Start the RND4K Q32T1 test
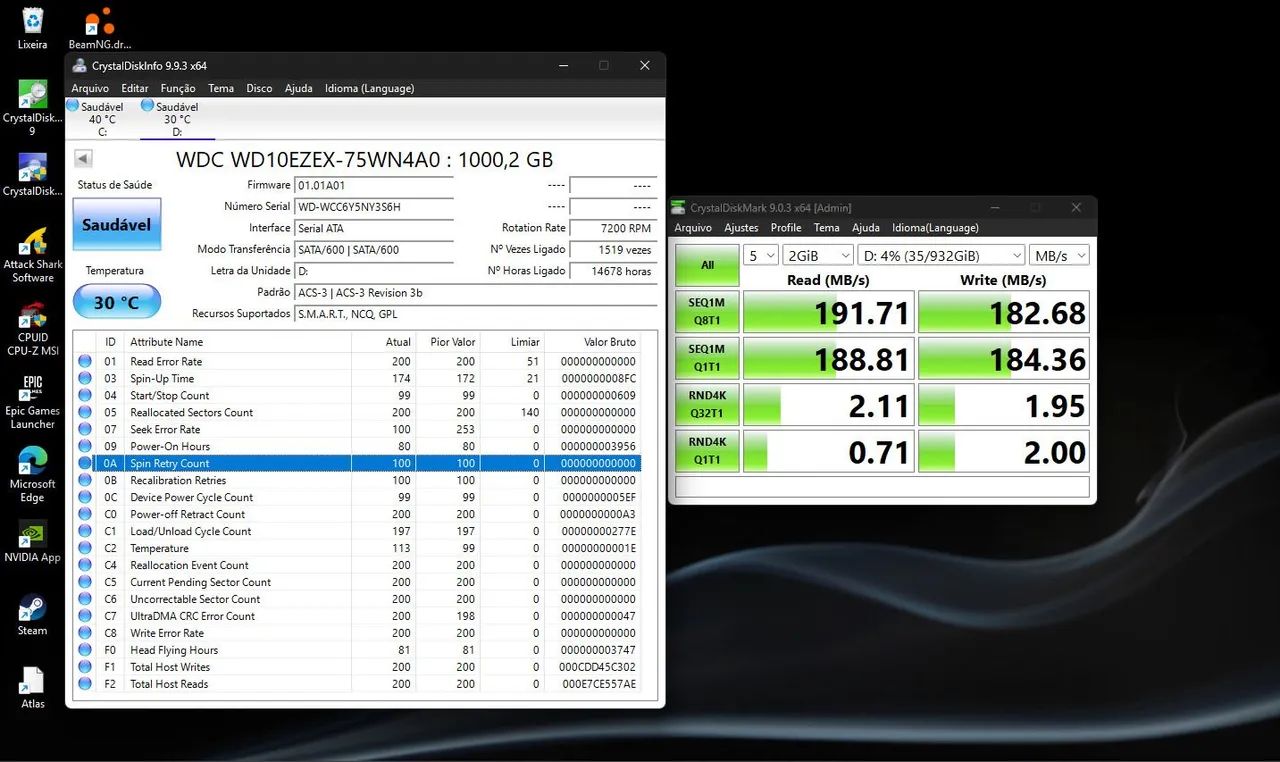 [x=707, y=404]
